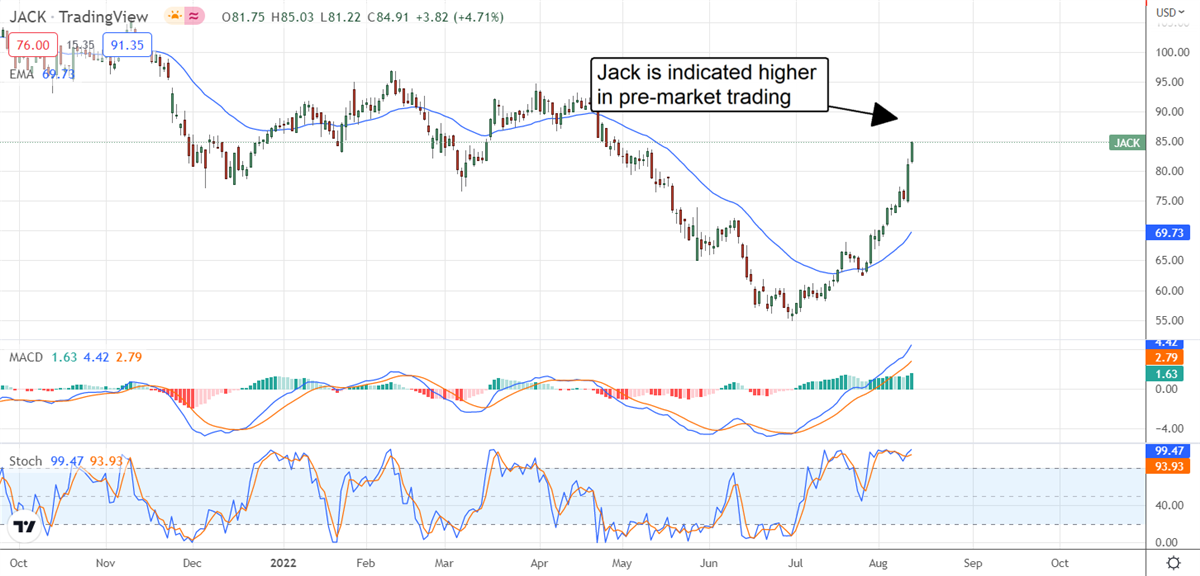Image resolution: width=1200 pixels, height=576 pixels.
Task: Click the blue 91.35 buy price button
Action: (x=128, y=44)
